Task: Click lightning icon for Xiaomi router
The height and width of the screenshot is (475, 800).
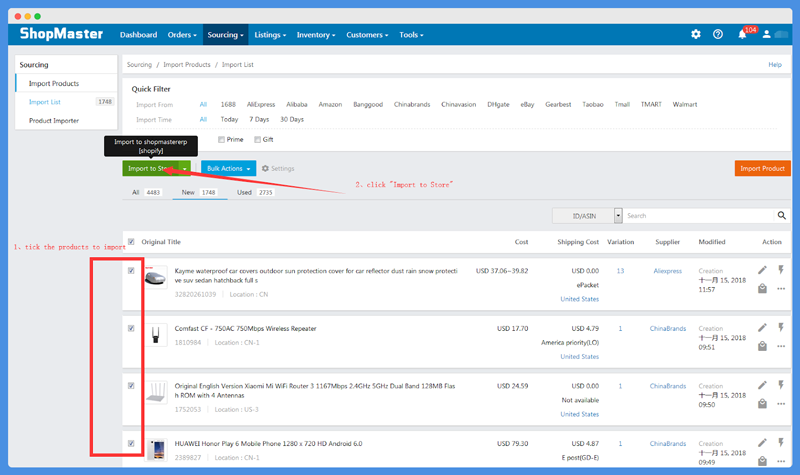Action: point(781,385)
